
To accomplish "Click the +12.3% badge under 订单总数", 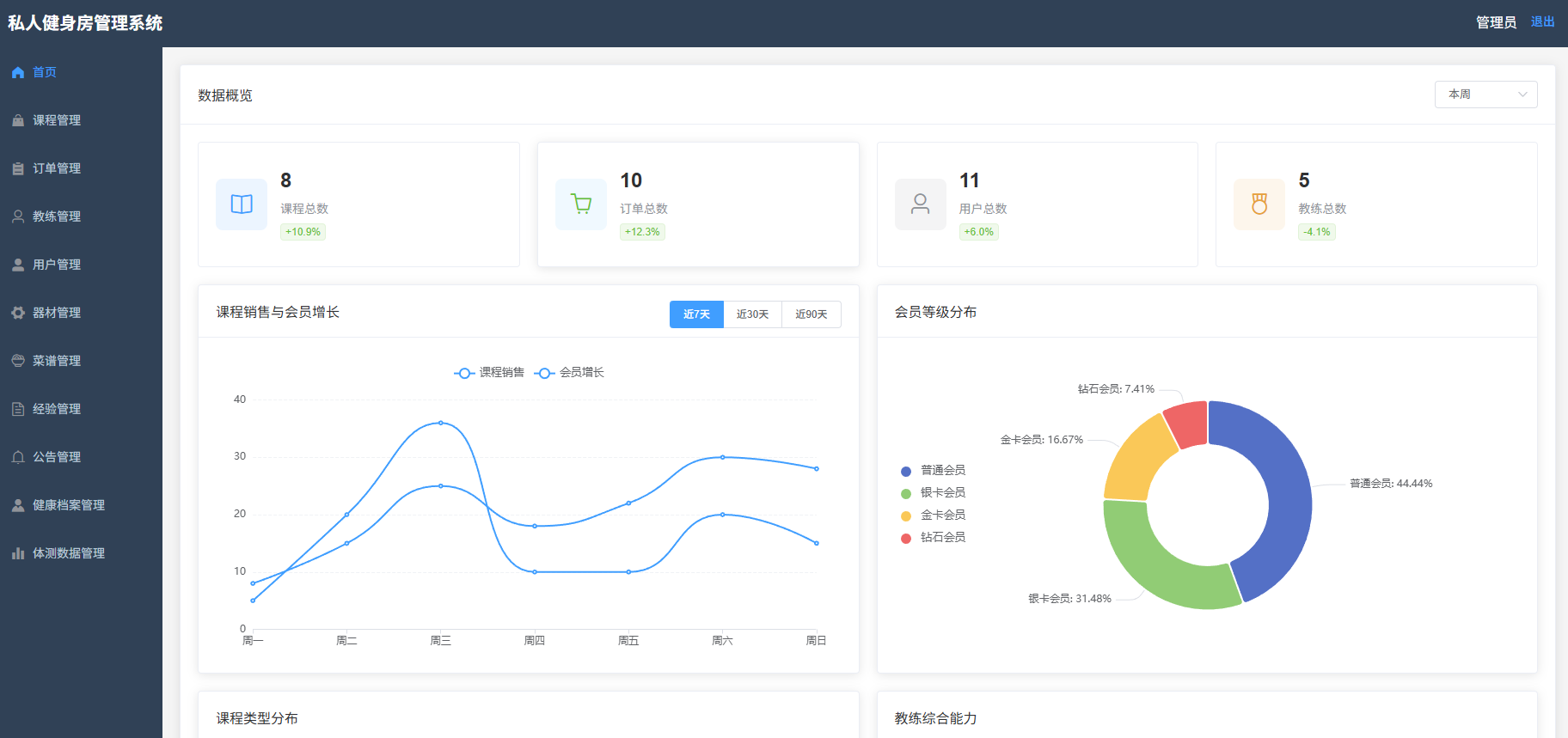I will 642,232.
